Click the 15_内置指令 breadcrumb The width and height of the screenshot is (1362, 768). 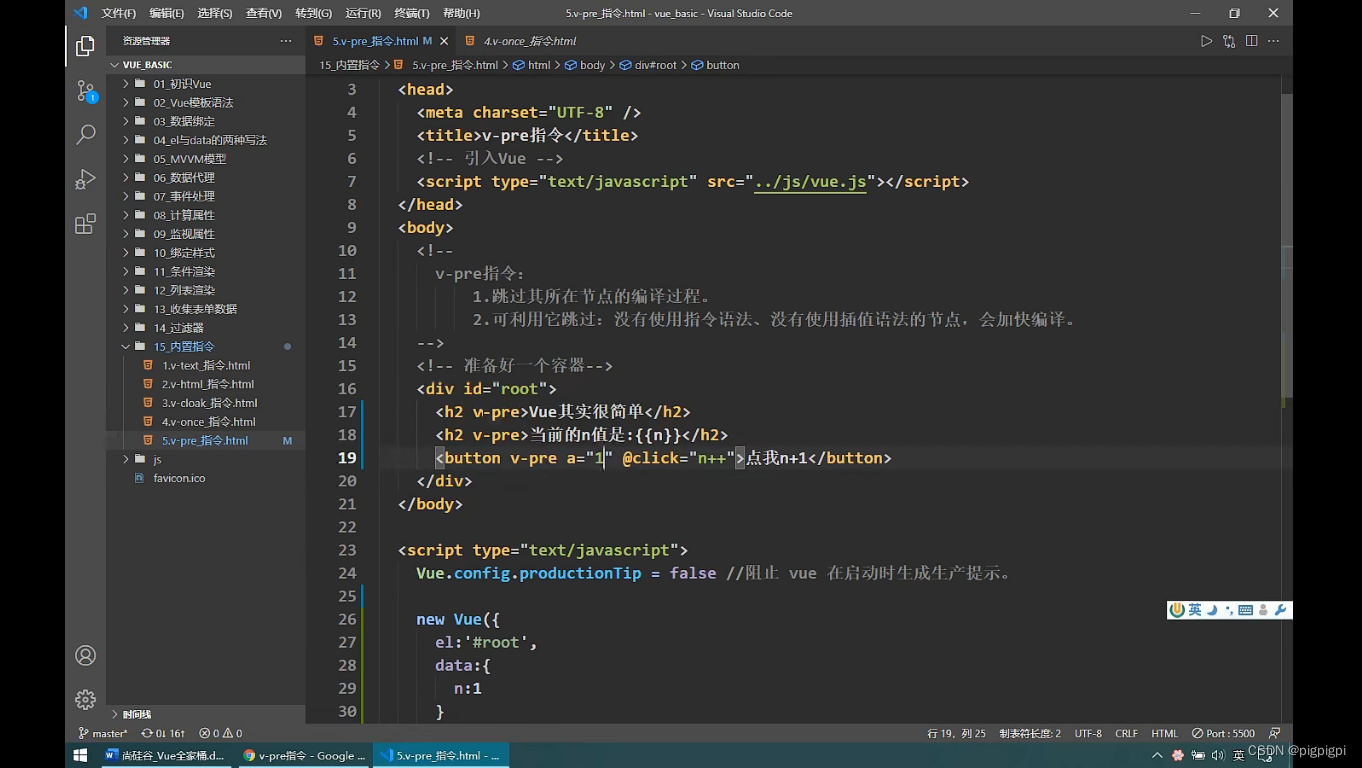[349, 65]
